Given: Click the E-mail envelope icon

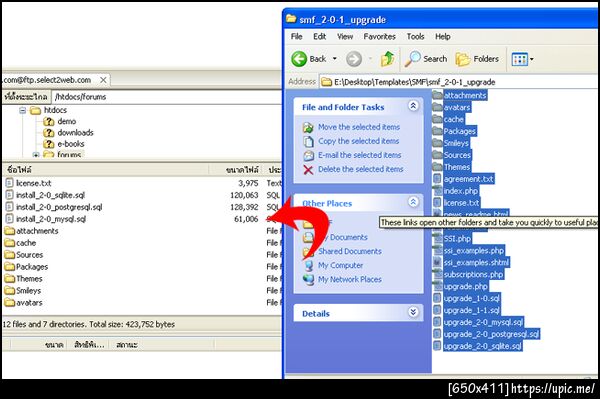Looking at the screenshot, I should point(308,155).
